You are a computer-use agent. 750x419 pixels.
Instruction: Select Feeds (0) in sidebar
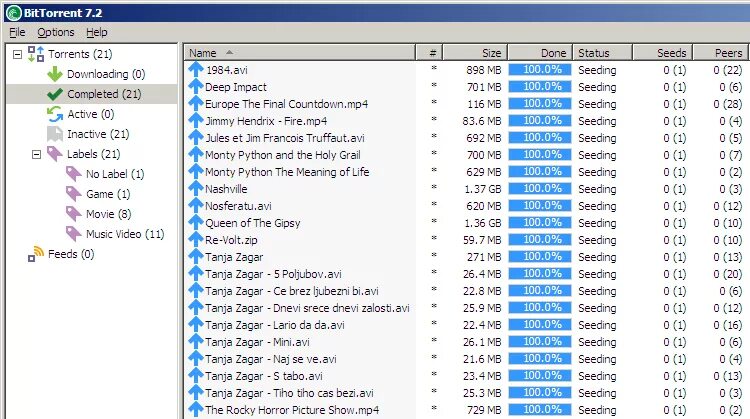[71, 254]
